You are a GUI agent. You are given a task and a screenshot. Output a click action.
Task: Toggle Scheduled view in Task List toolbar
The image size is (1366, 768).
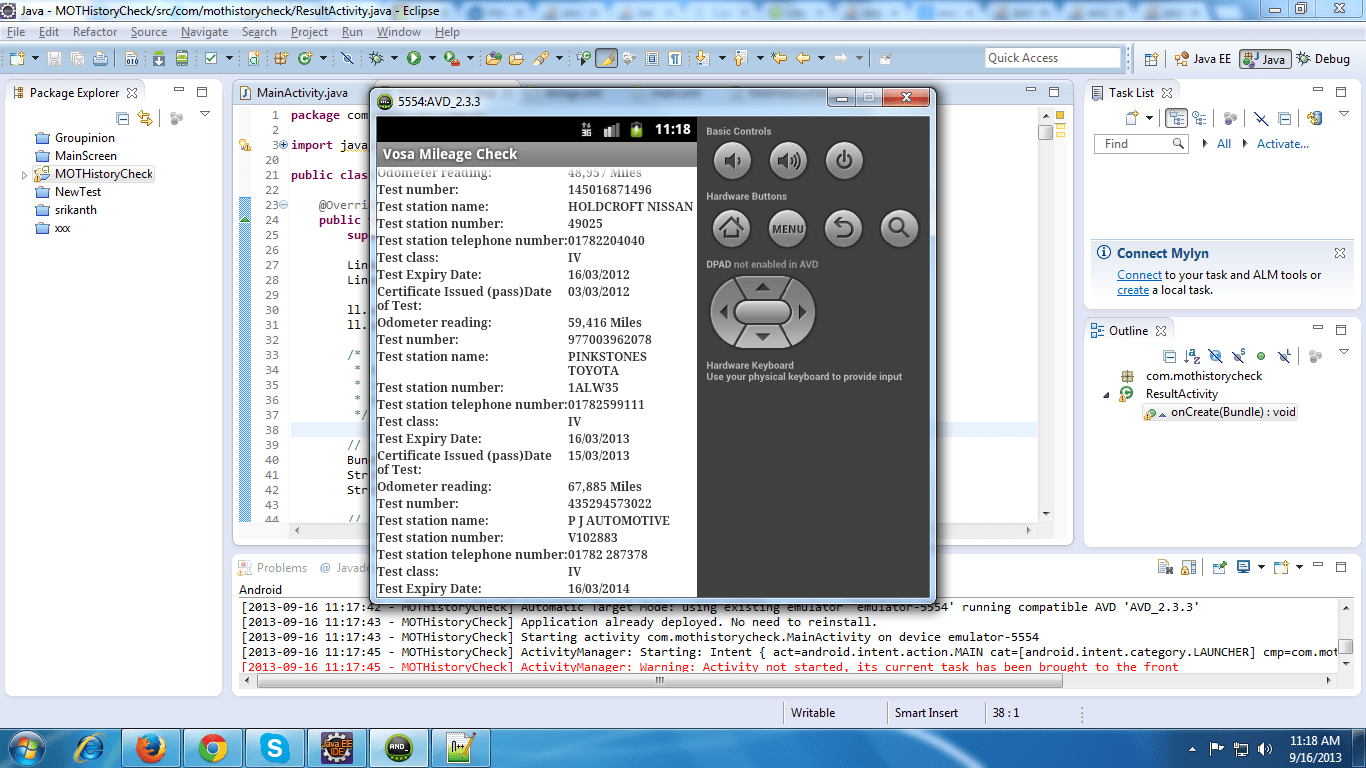click(1198, 118)
